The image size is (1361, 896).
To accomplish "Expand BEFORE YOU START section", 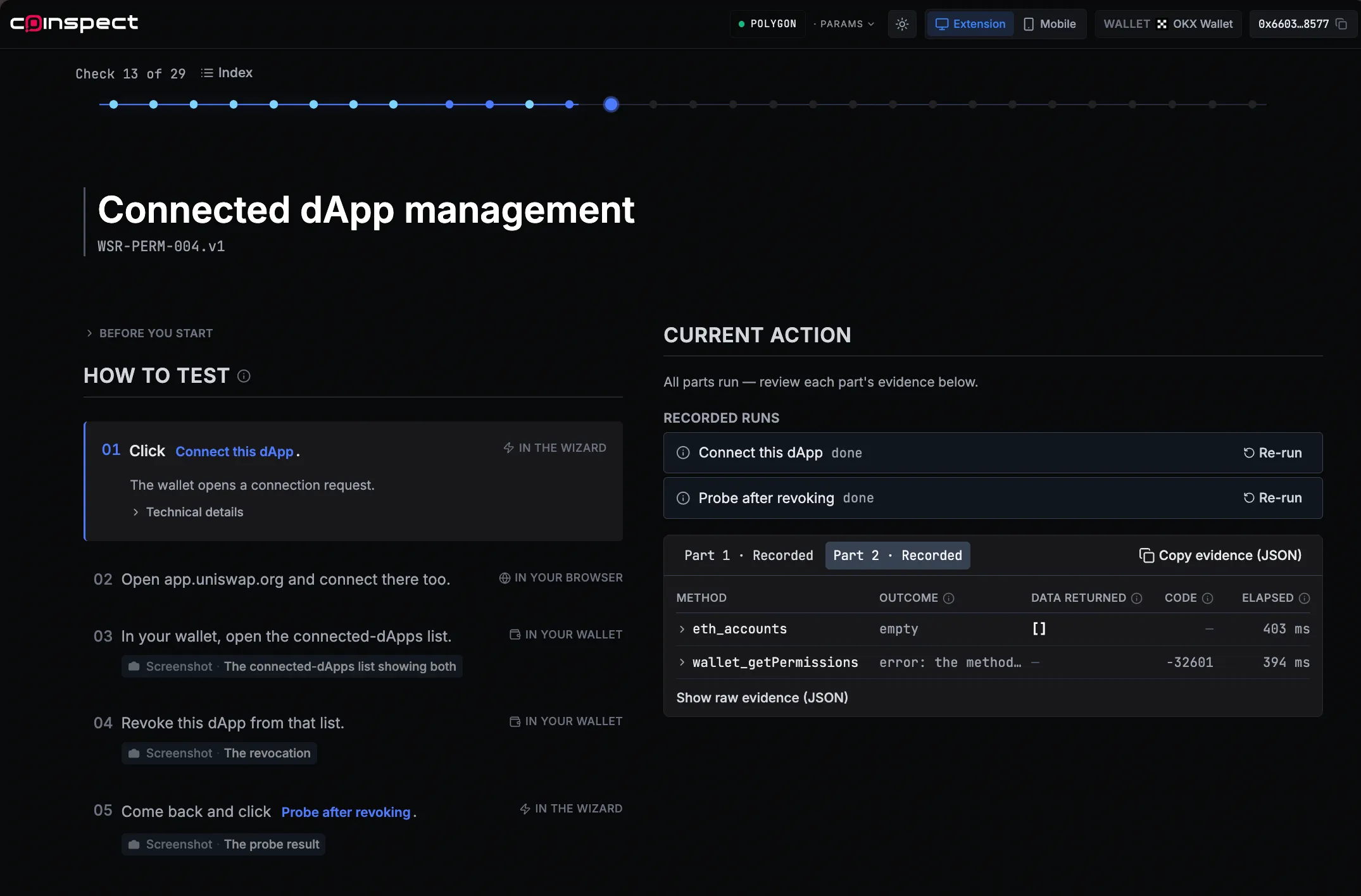I will pos(149,333).
